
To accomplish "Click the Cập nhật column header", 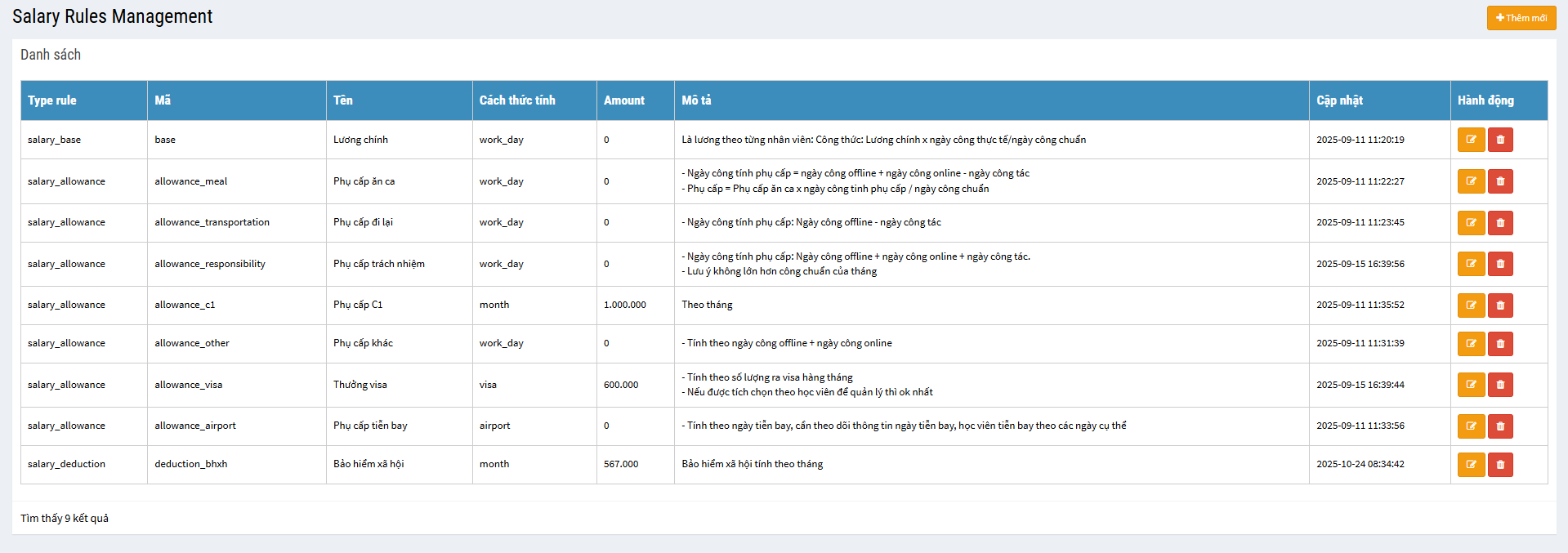I will [1339, 100].
